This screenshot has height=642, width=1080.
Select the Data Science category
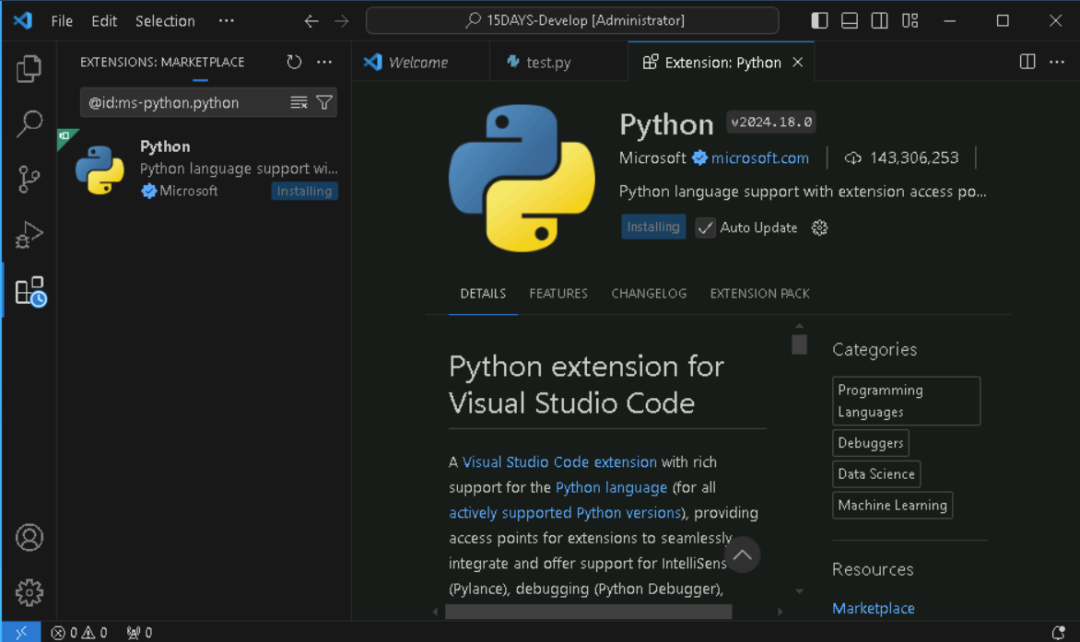click(876, 474)
